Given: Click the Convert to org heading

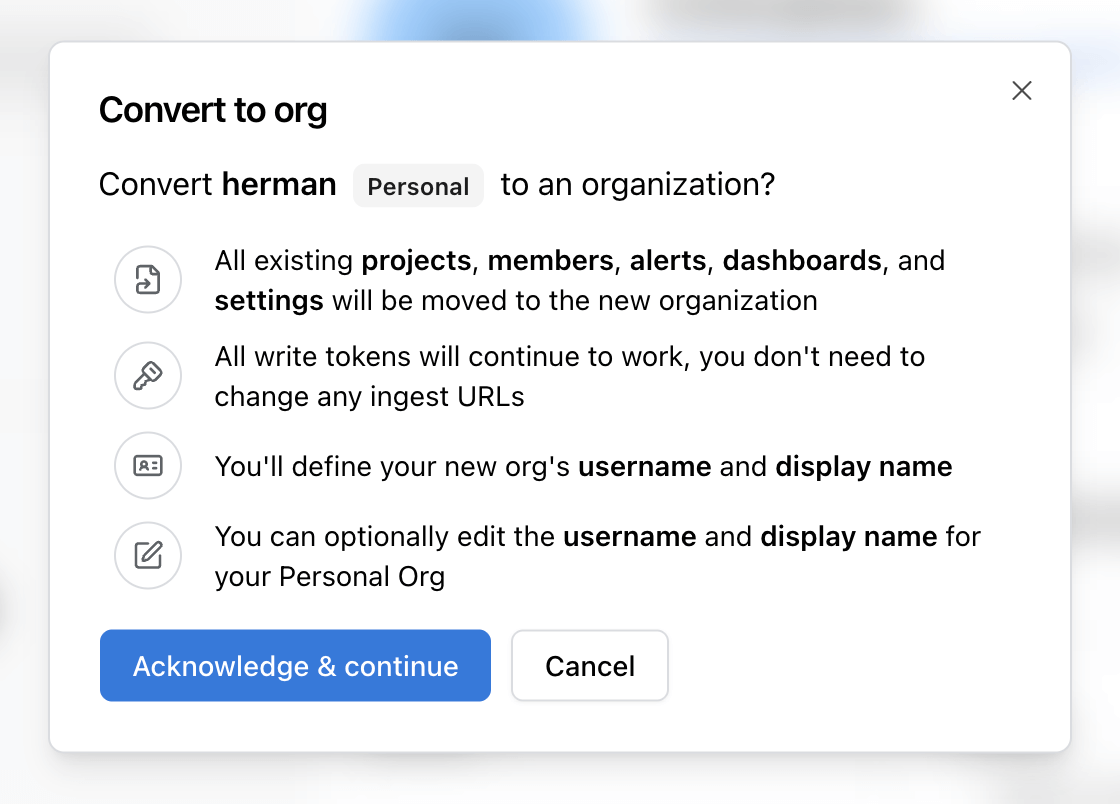Looking at the screenshot, I should click(x=213, y=110).
